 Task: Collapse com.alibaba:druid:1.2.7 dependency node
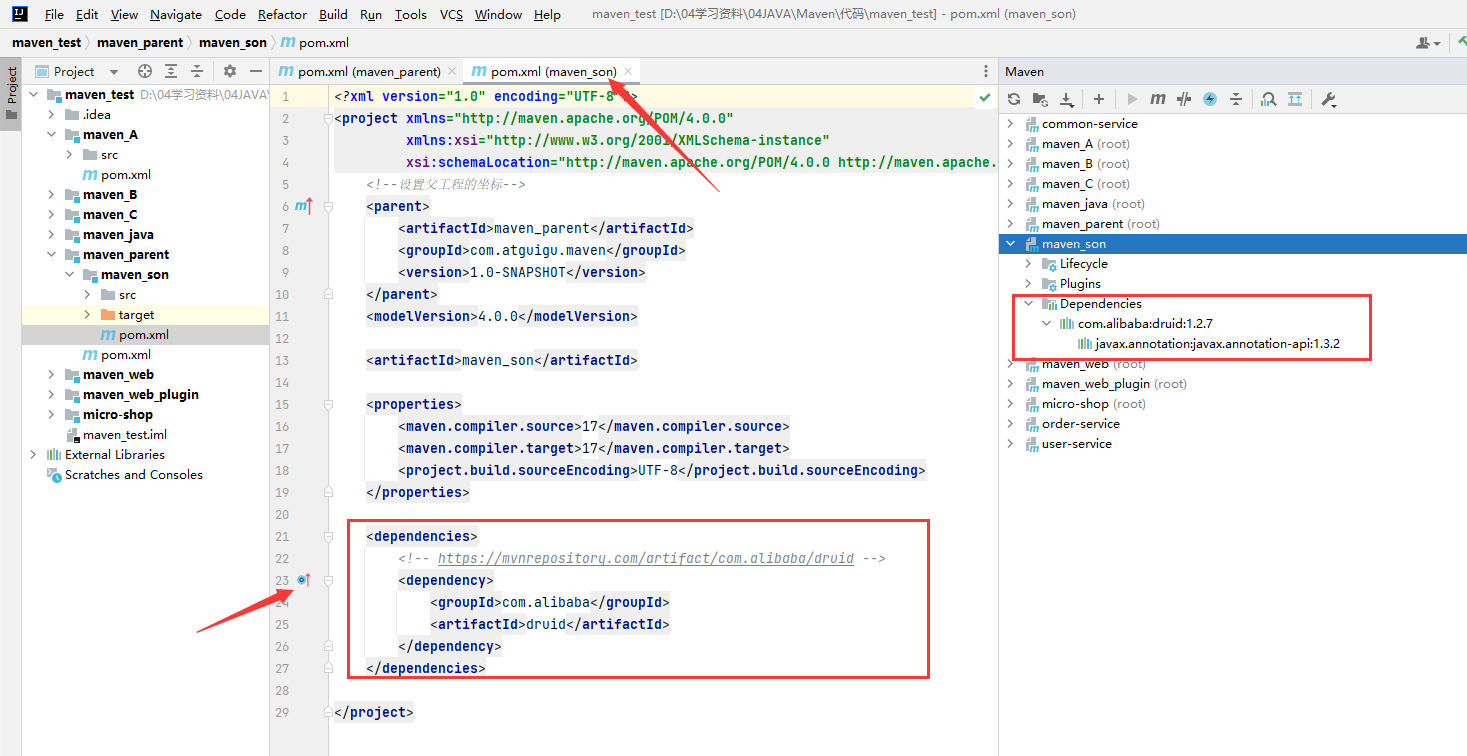(x=1046, y=324)
